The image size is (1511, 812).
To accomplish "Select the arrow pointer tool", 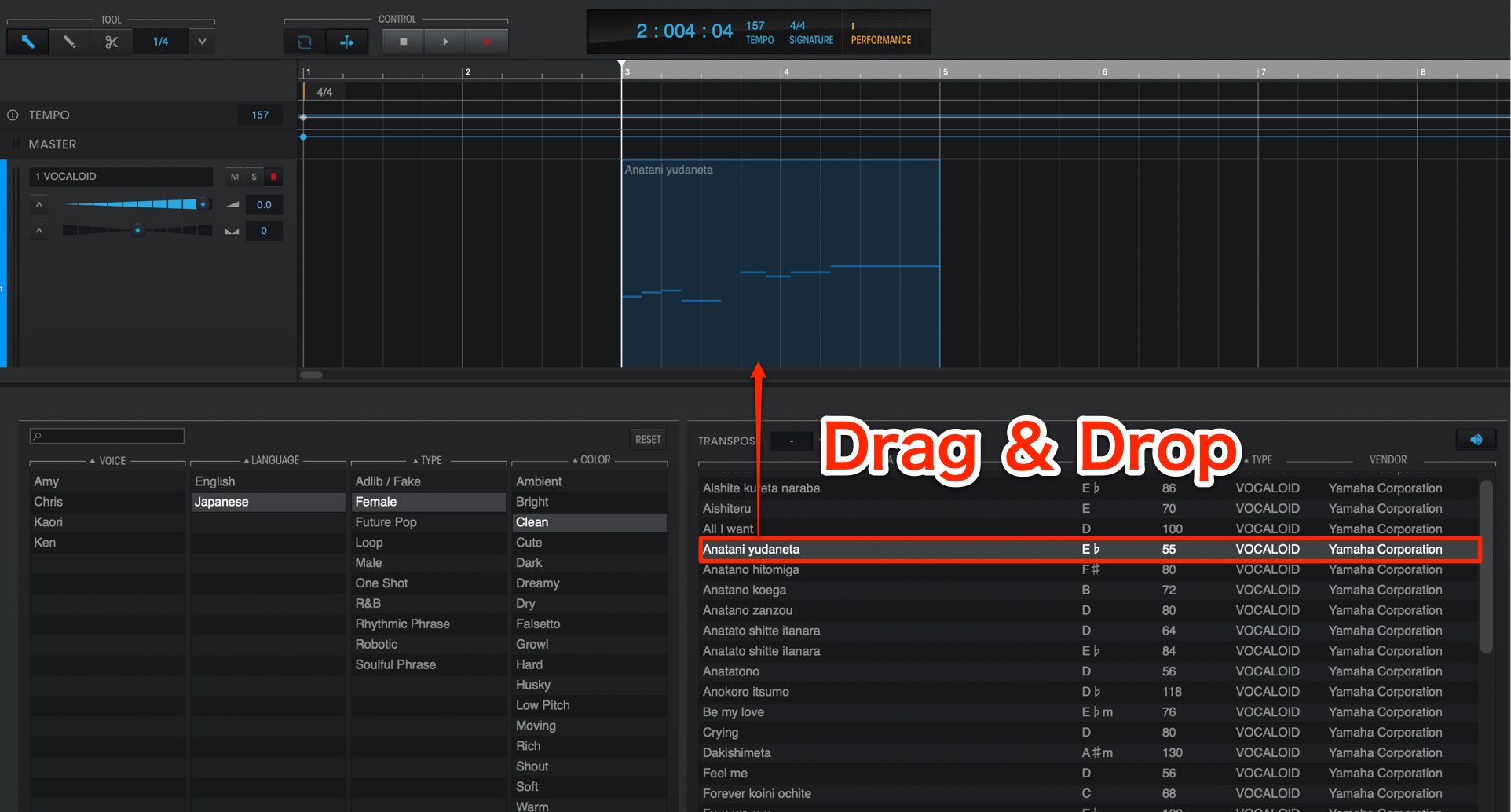I will tap(27, 42).
